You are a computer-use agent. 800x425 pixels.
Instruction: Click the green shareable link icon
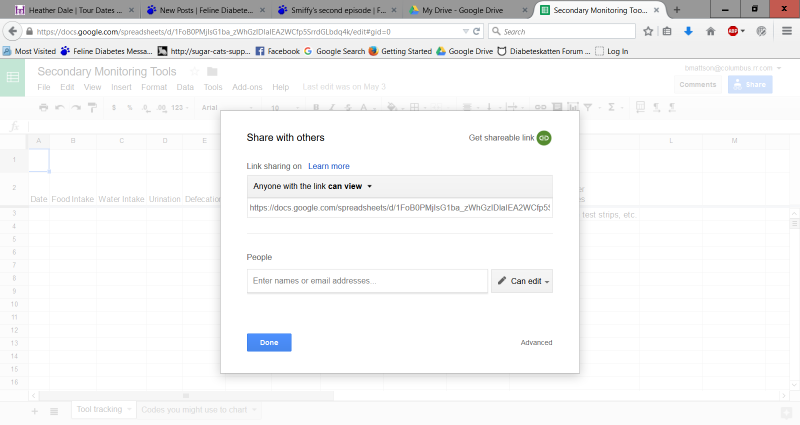(544, 138)
